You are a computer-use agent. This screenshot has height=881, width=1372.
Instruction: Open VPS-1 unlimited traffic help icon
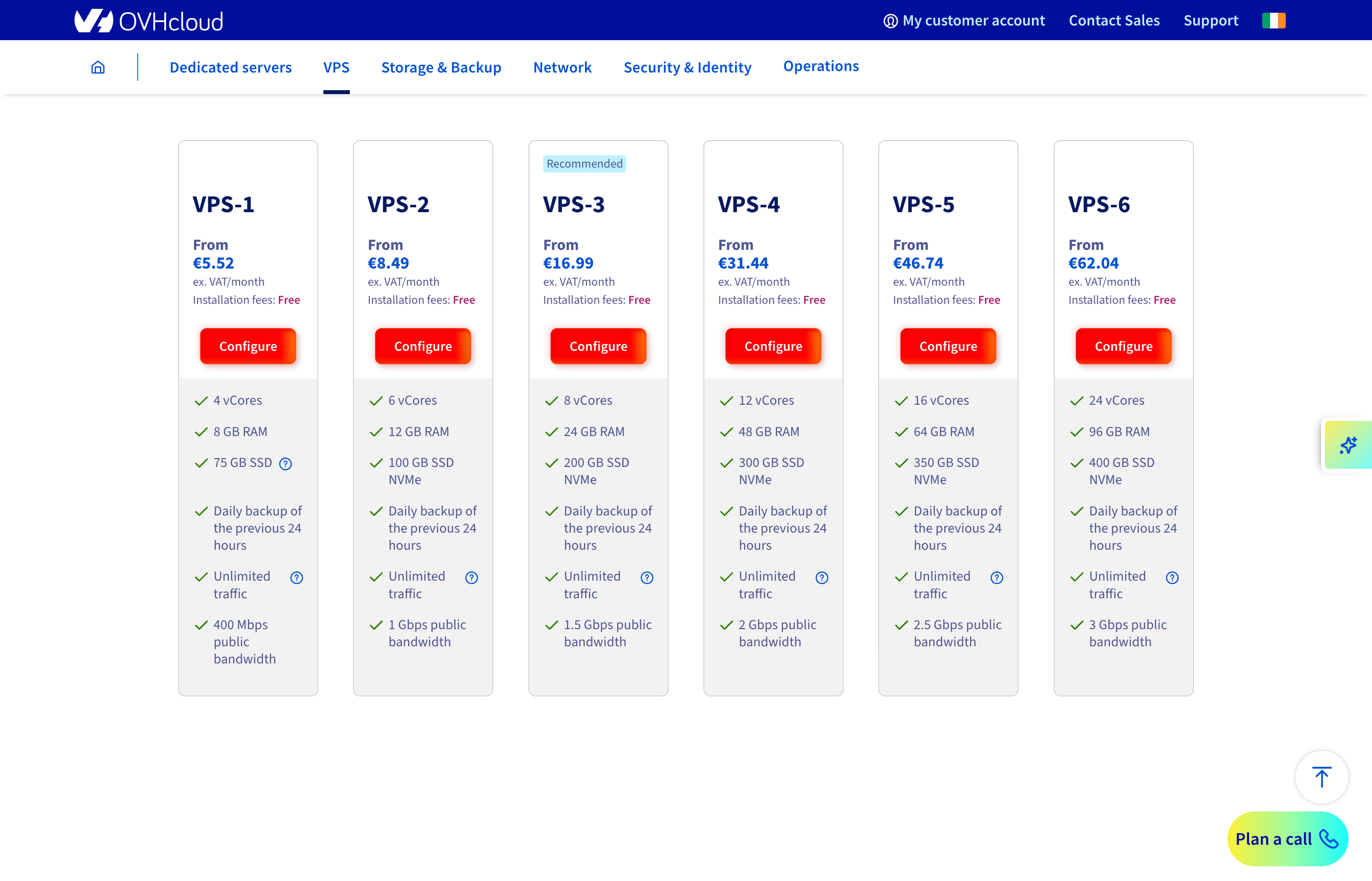pos(296,578)
